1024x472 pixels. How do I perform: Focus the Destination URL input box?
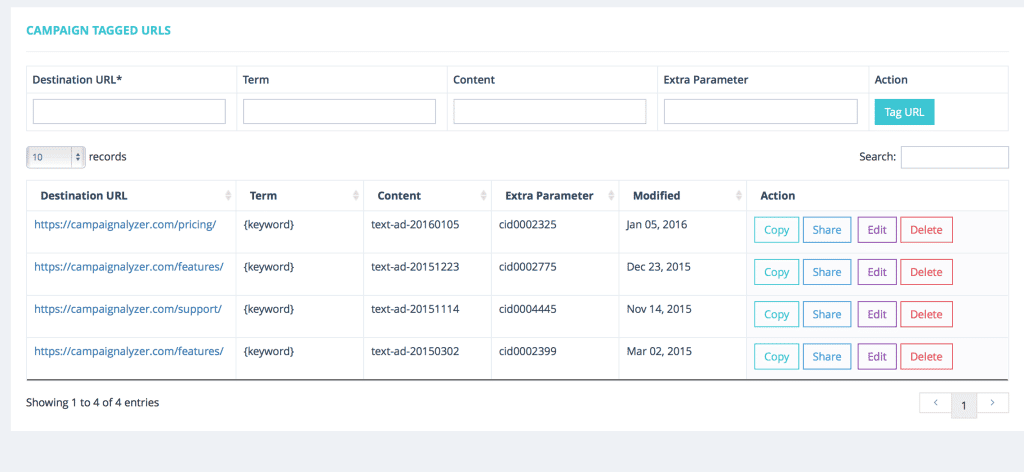tap(129, 112)
